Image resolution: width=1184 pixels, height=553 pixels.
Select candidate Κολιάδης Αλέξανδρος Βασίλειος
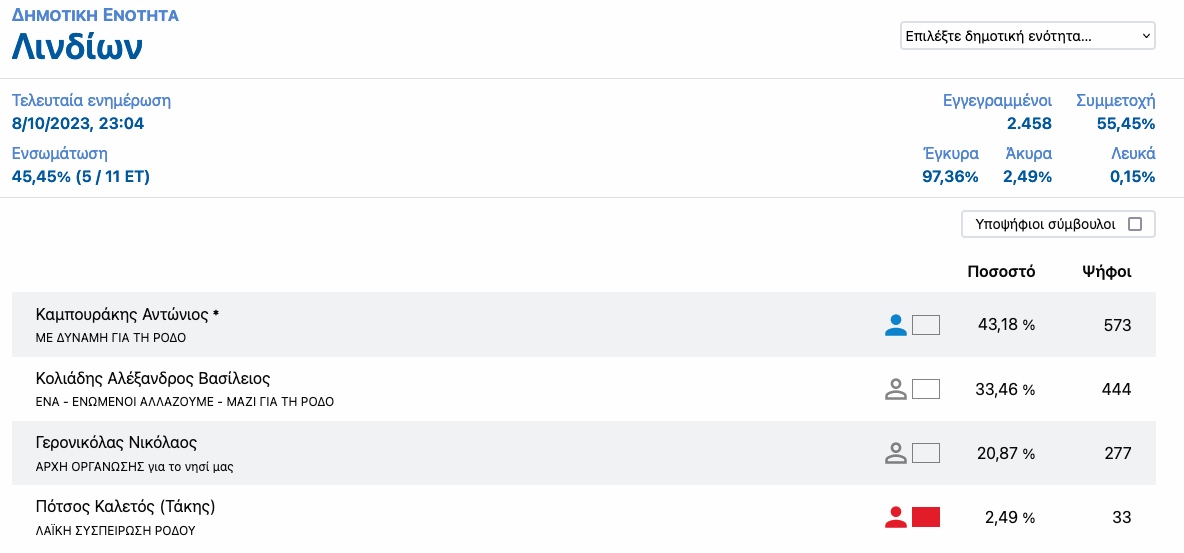pyautogui.click(x=153, y=378)
